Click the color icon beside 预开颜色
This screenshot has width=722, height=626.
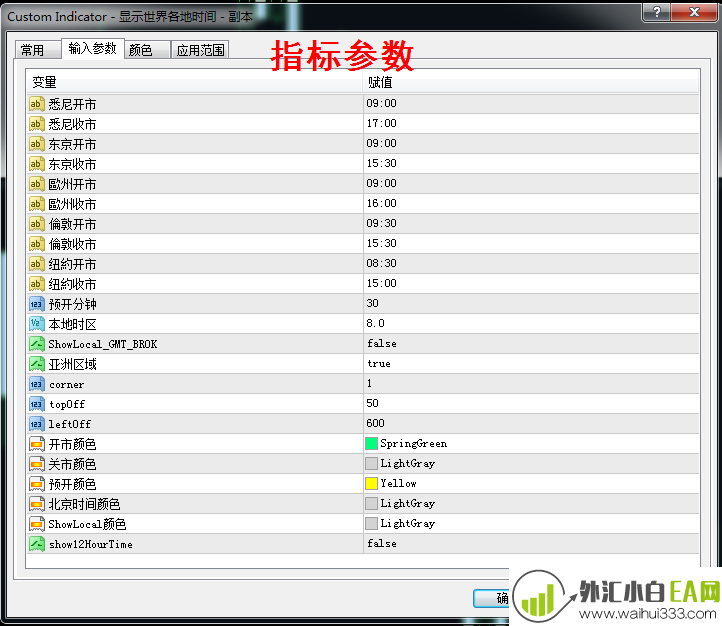point(36,484)
